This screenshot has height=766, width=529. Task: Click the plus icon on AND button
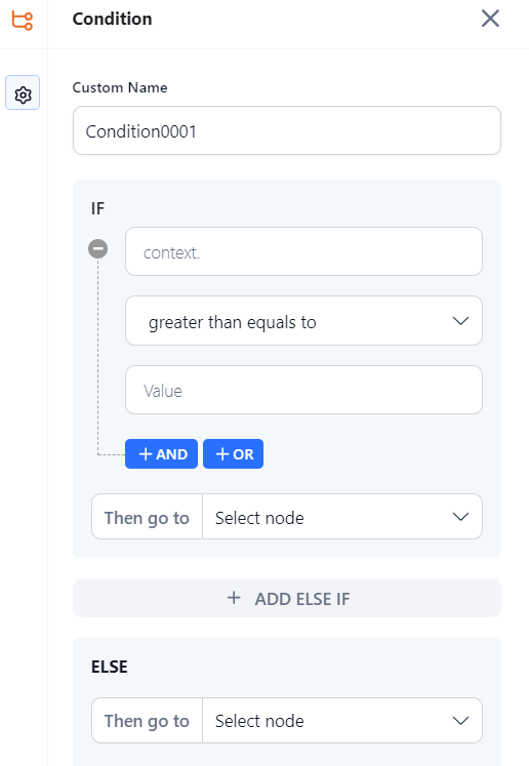pos(146,454)
